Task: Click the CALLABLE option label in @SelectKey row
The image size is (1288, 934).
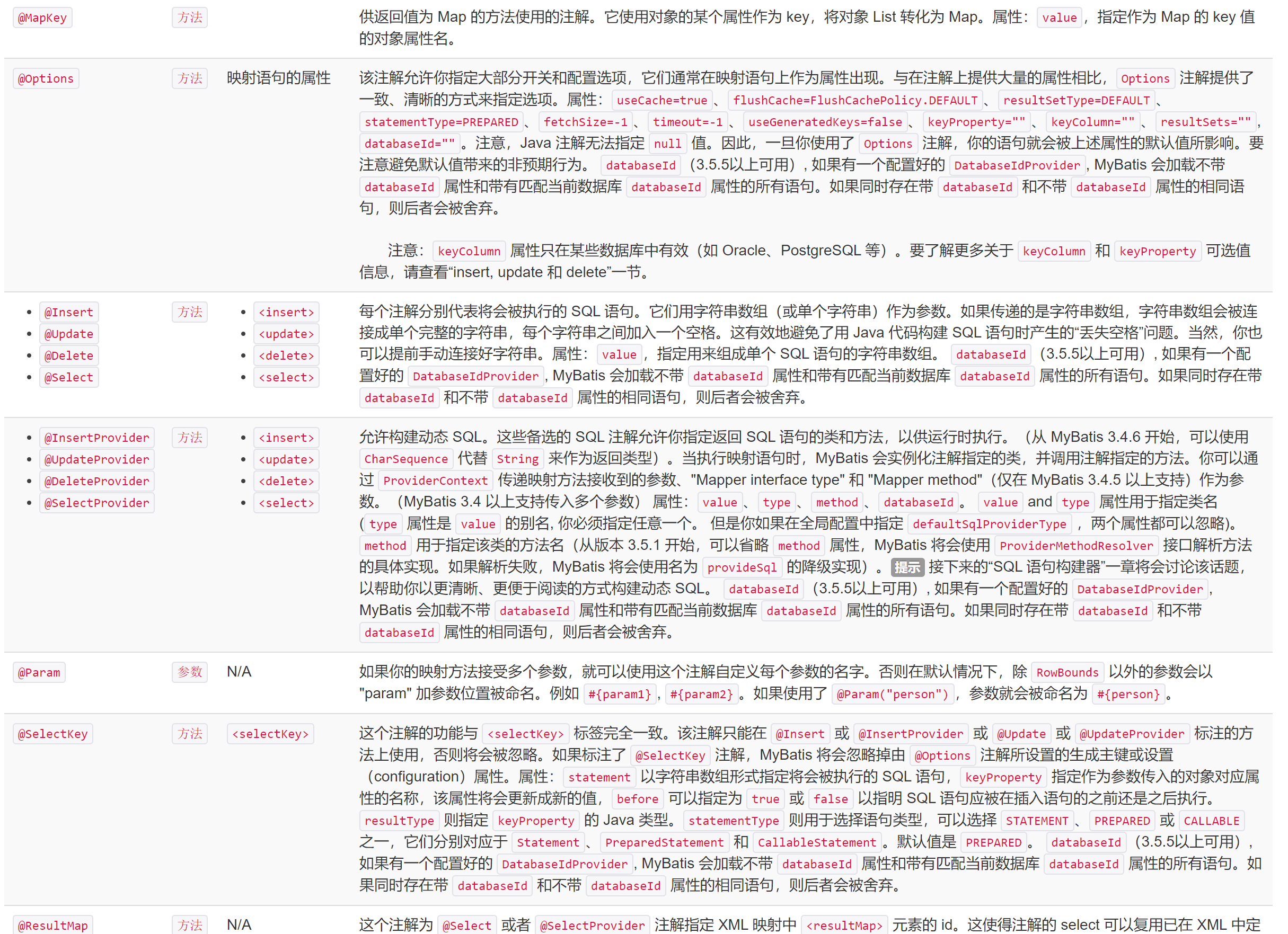Action: pos(1212,821)
